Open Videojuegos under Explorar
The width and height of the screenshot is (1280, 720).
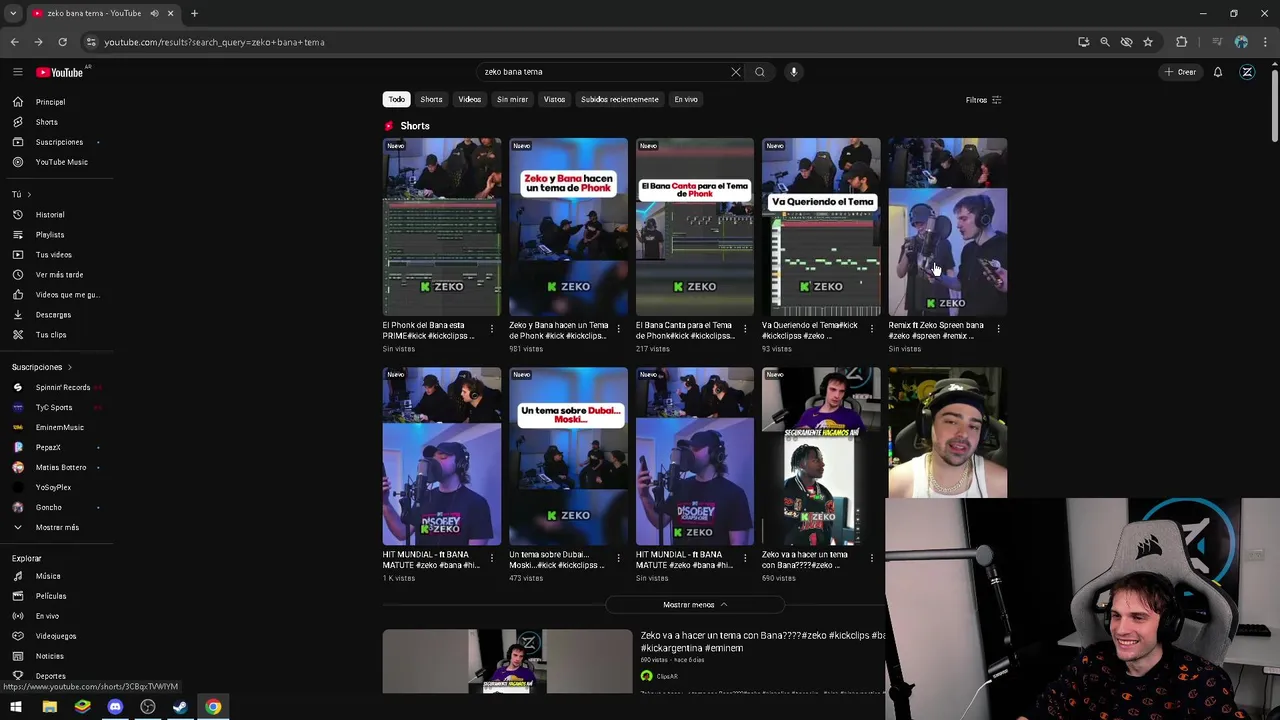(x=56, y=636)
